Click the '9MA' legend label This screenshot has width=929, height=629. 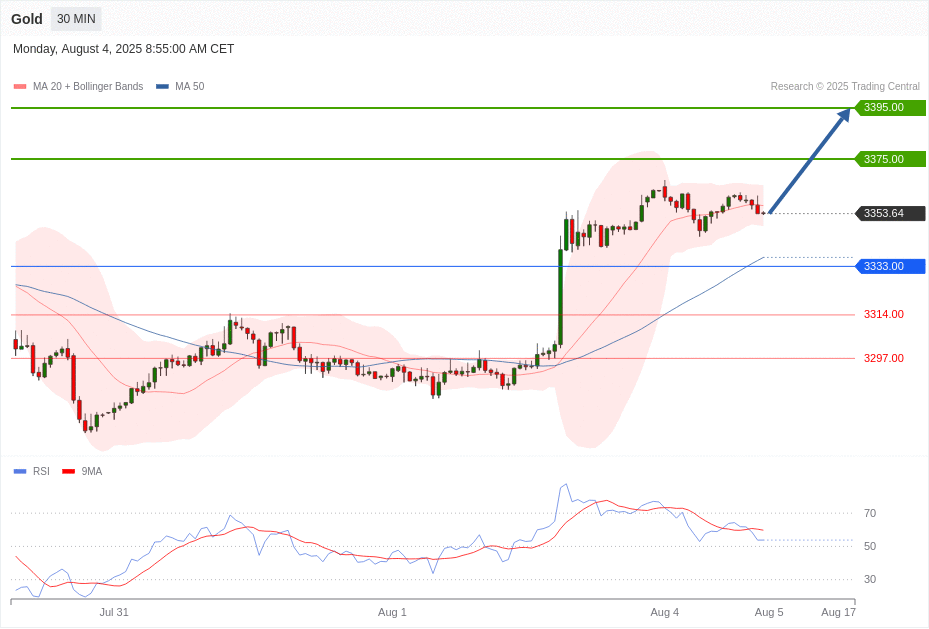(92, 471)
